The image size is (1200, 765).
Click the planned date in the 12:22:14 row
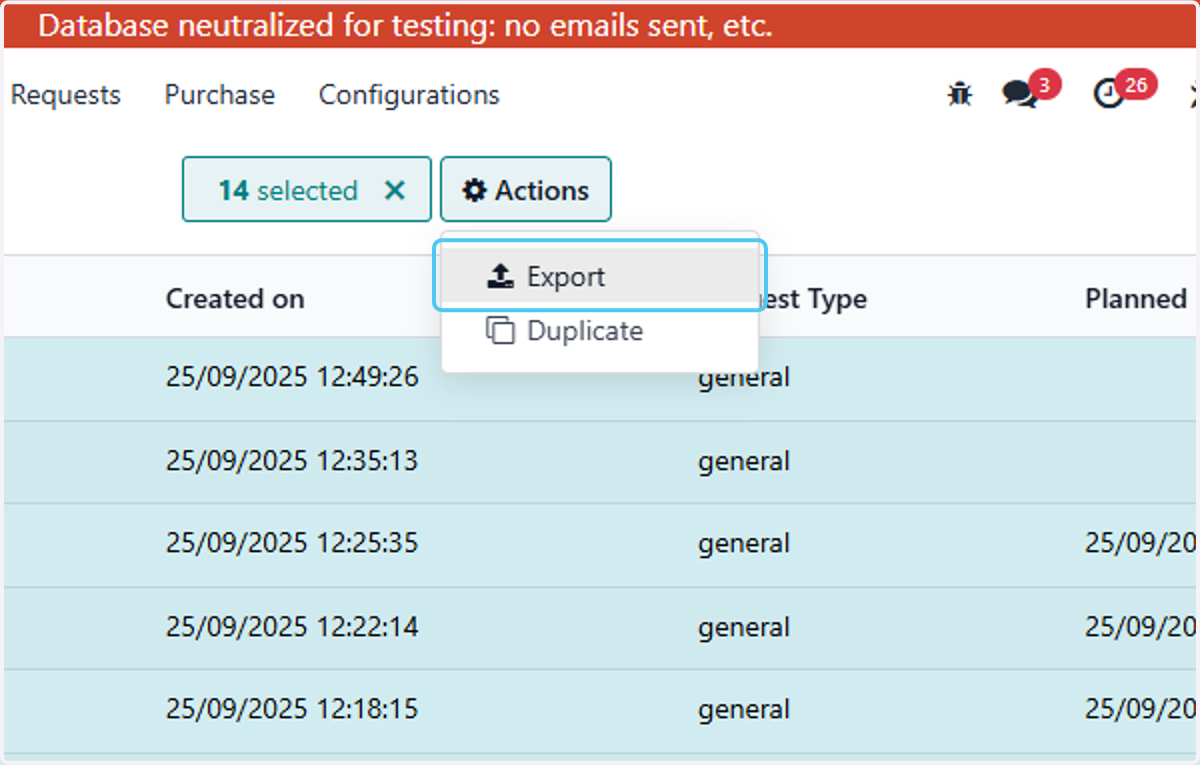pos(1141,627)
